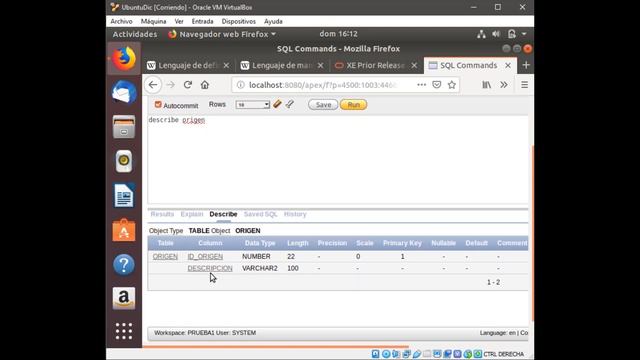Image resolution: width=640 pixels, height=360 pixels.
Task: Click the Primary Key column header
Action: [x=402, y=243]
